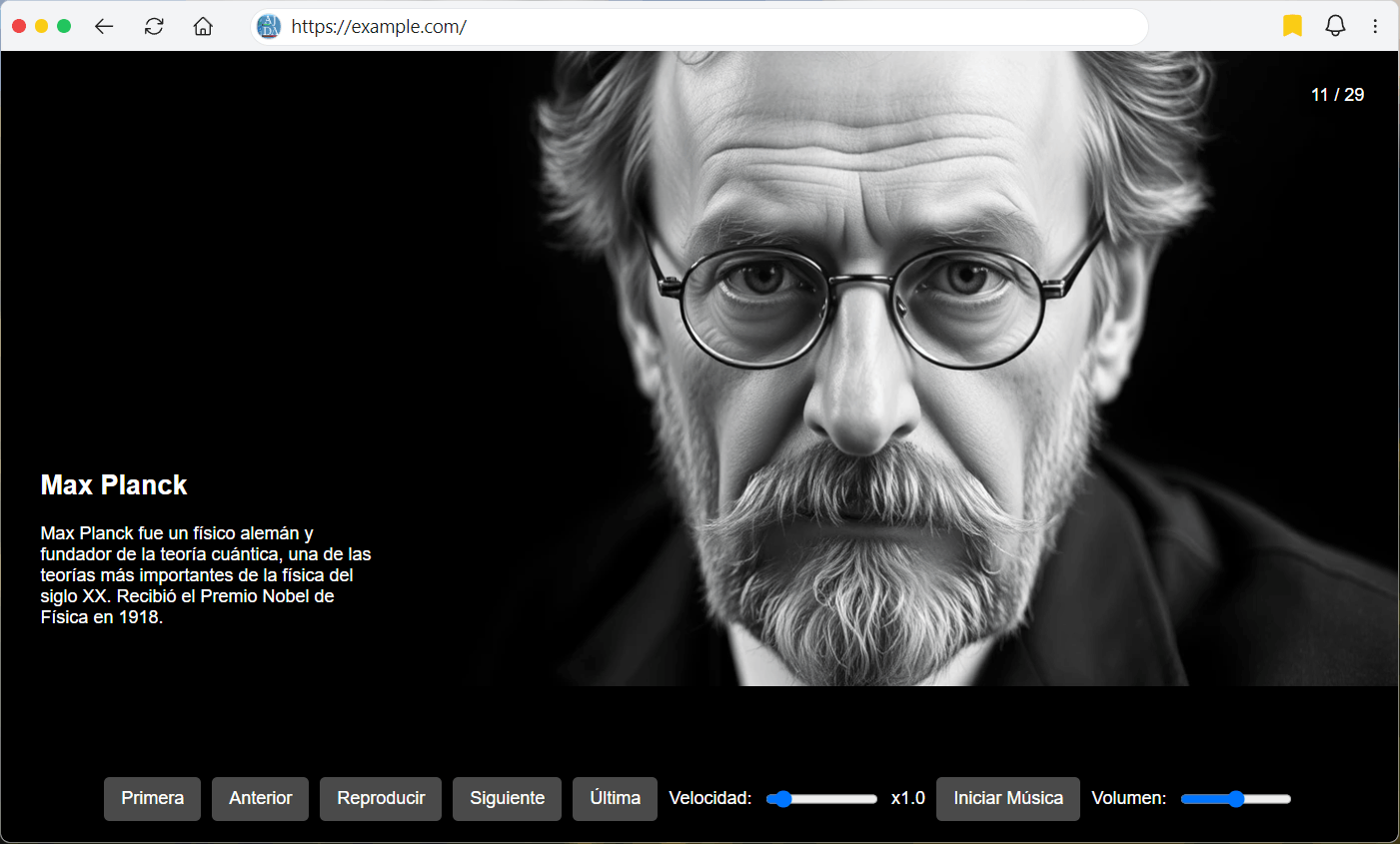Minimize the window with yellow button
Viewport: 1400px width, 844px height.
(x=41, y=26)
